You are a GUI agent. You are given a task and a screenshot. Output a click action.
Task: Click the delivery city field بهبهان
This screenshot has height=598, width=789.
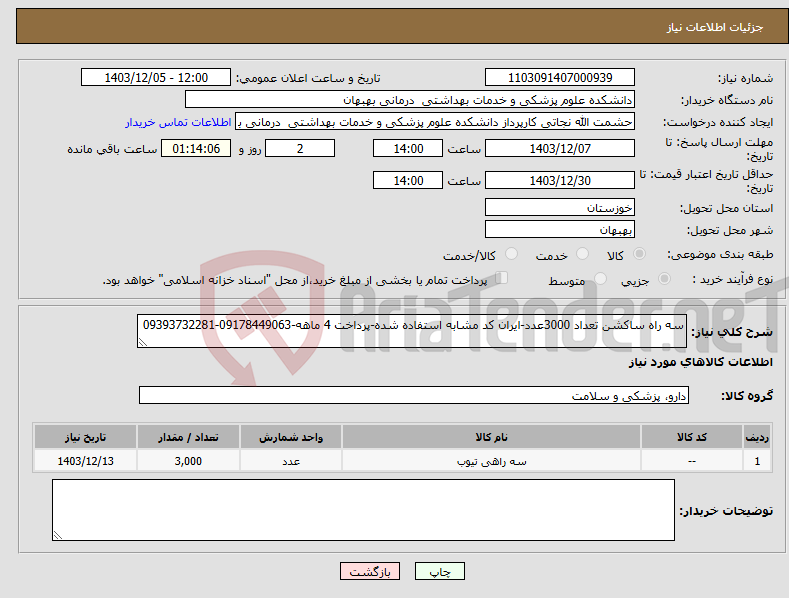(x=560, y=230)
